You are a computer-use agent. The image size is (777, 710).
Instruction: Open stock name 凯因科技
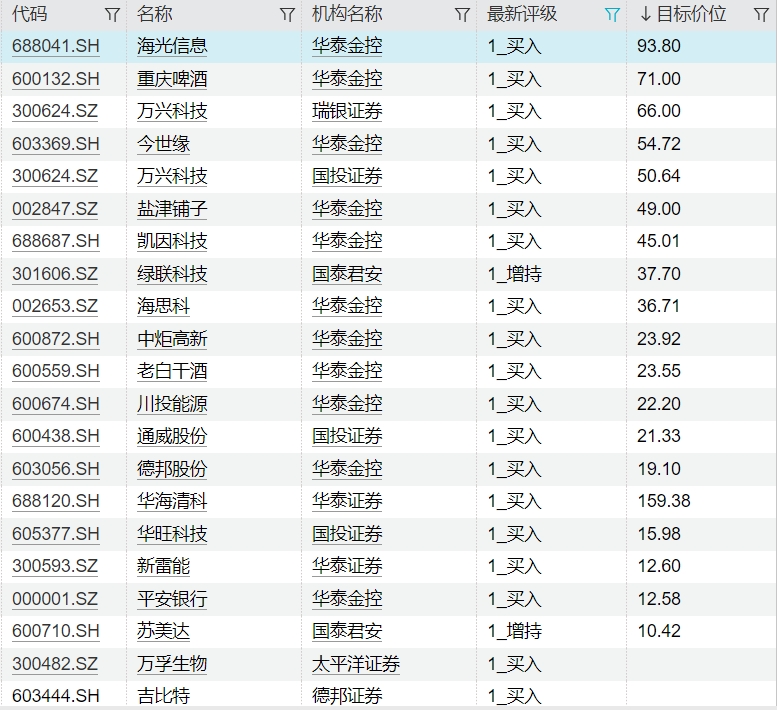[x=172, y=241]
